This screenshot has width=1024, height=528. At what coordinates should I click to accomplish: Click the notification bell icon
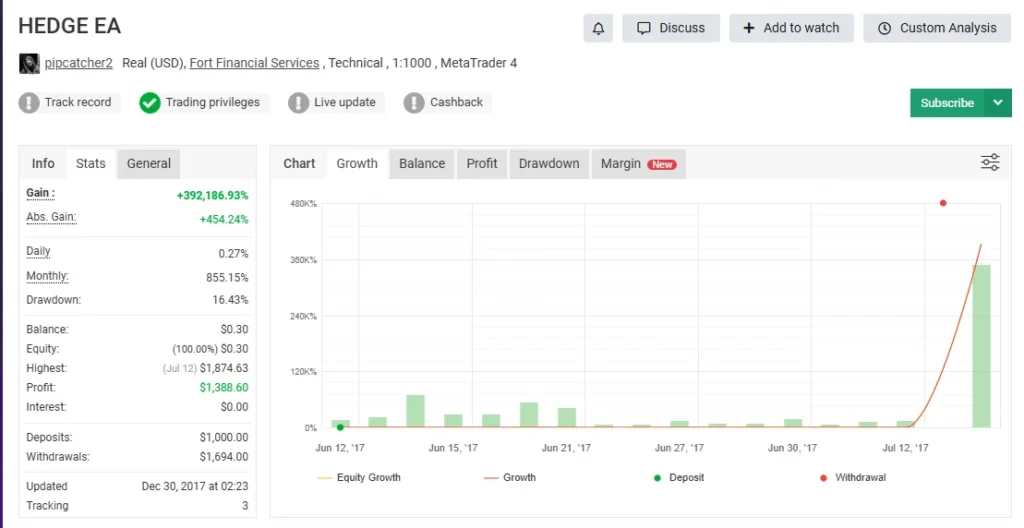pos(598,28)
